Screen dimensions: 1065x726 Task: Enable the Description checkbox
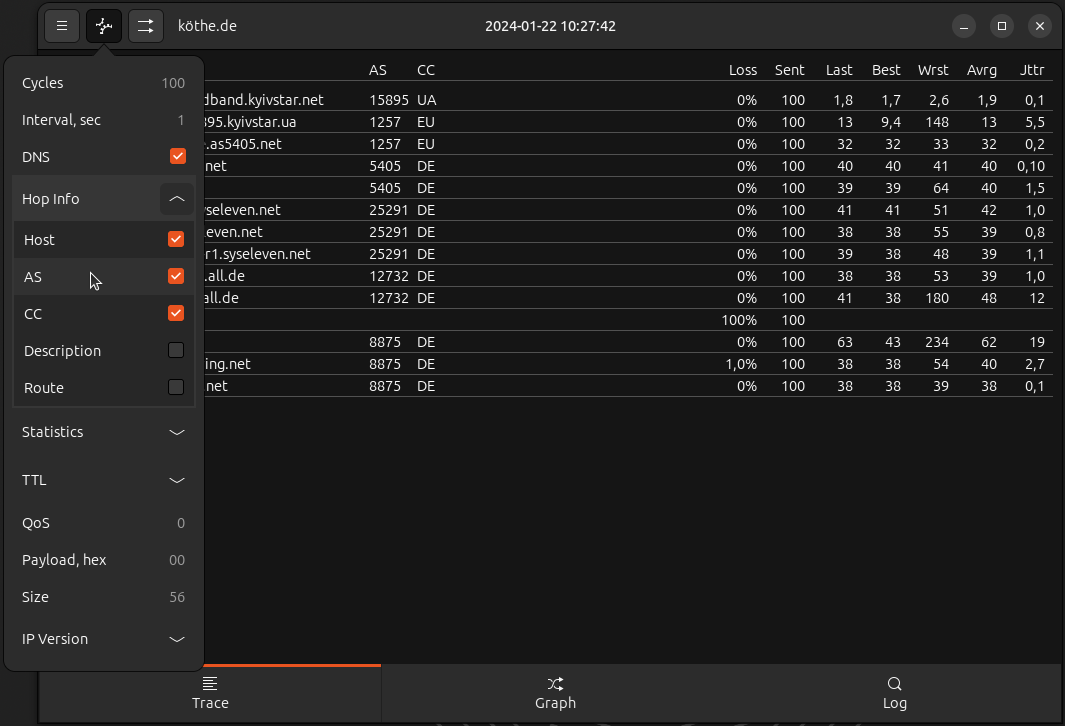point(176,350)
